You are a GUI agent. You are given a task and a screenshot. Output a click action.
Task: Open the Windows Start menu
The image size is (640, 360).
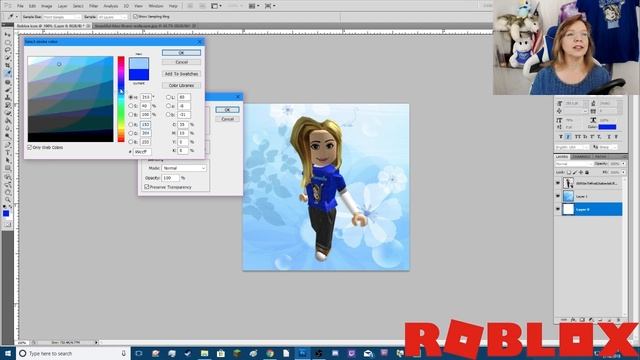7,353
